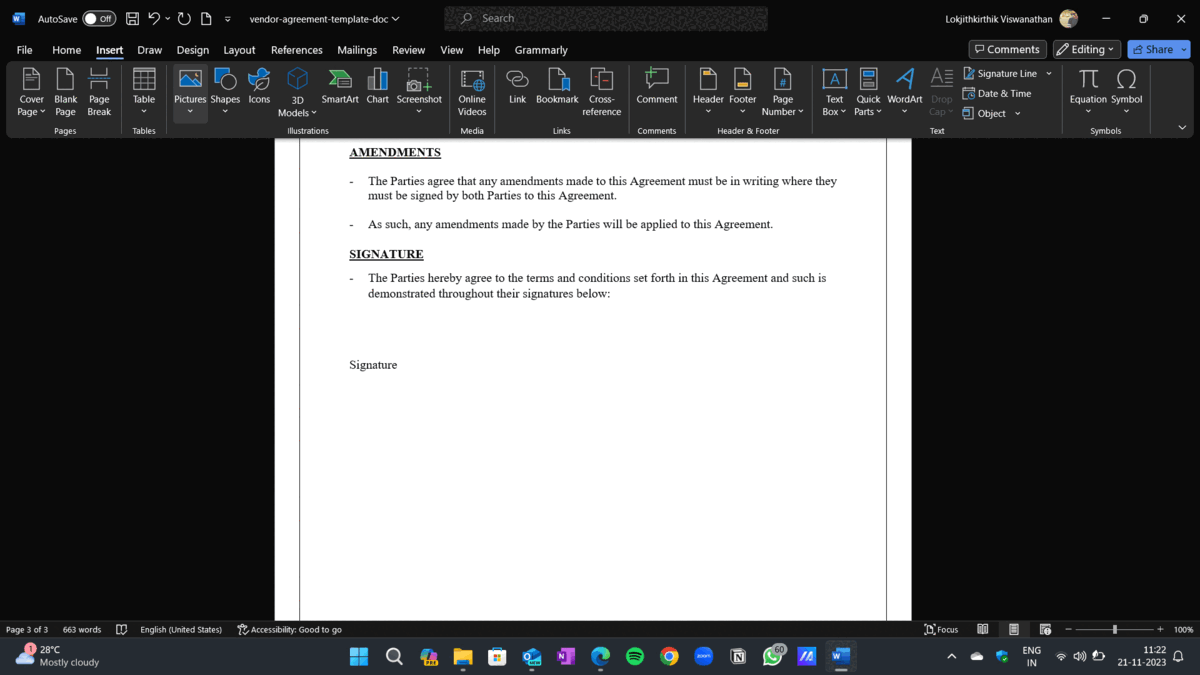Open the Header options
1200x675 pixels.
[708, 92]
